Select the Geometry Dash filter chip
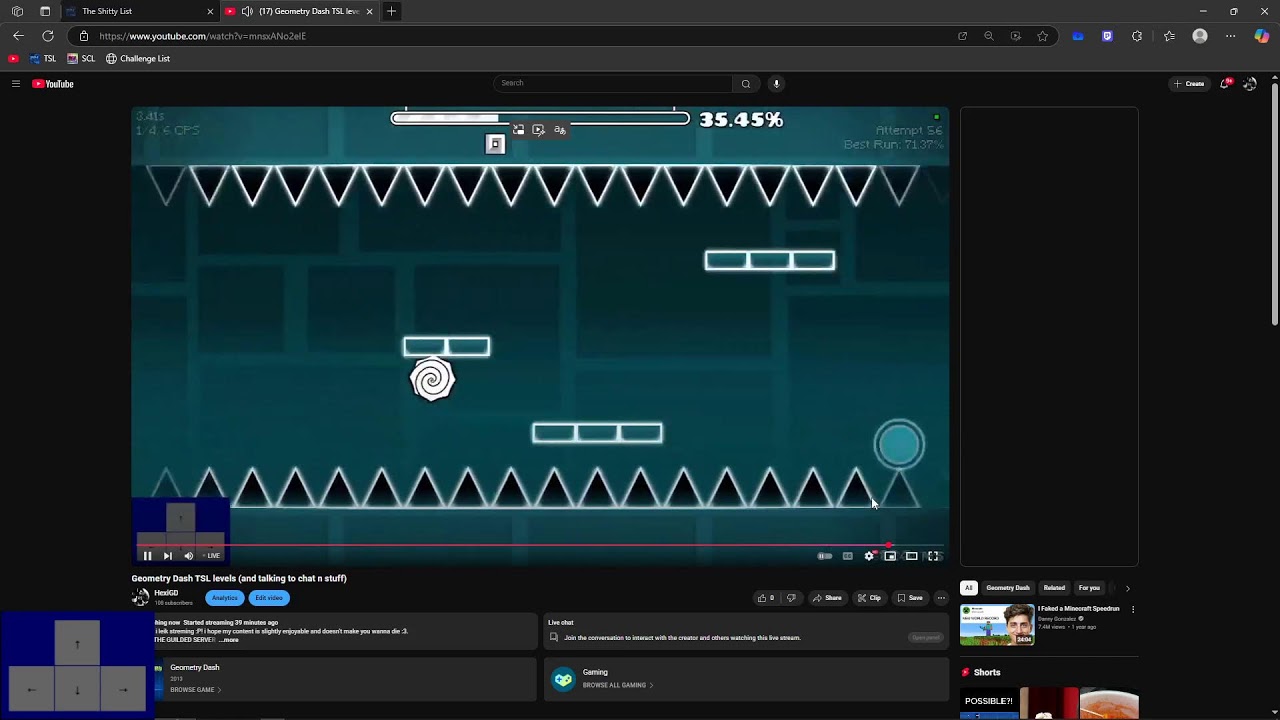 coord(1008,588)
